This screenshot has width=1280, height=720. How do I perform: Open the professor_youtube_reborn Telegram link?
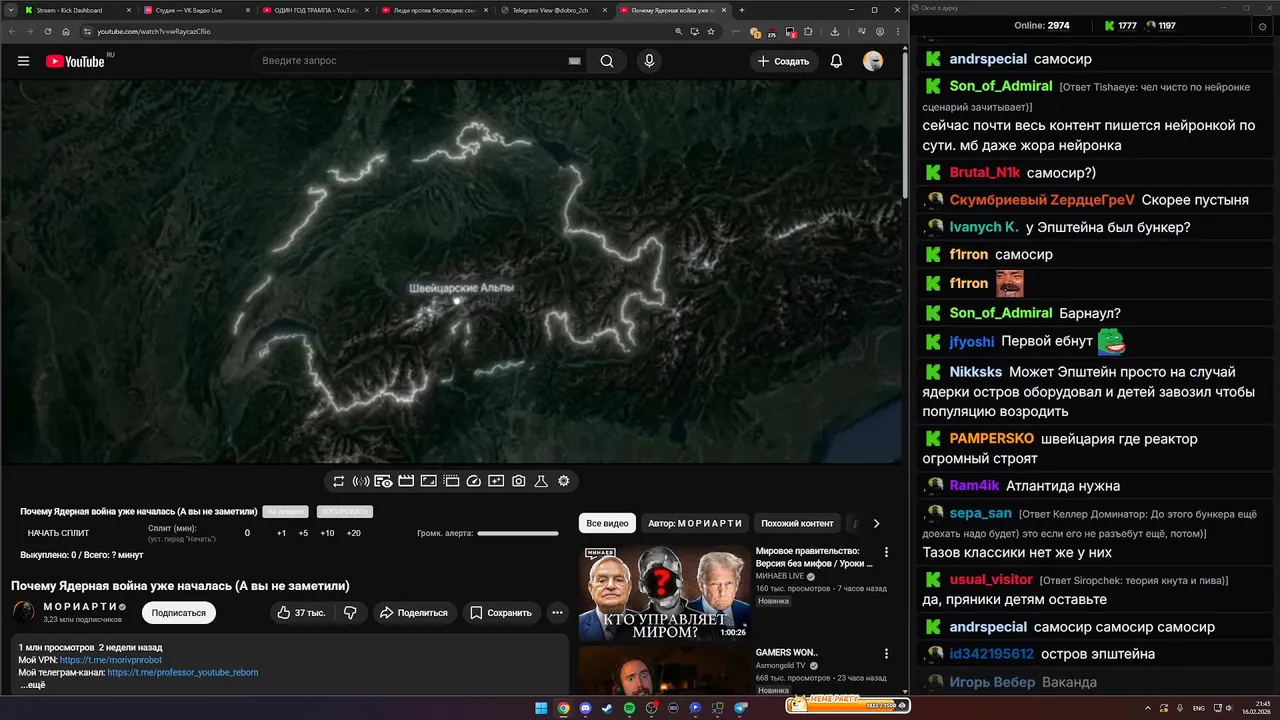click(x=183, y=673)
